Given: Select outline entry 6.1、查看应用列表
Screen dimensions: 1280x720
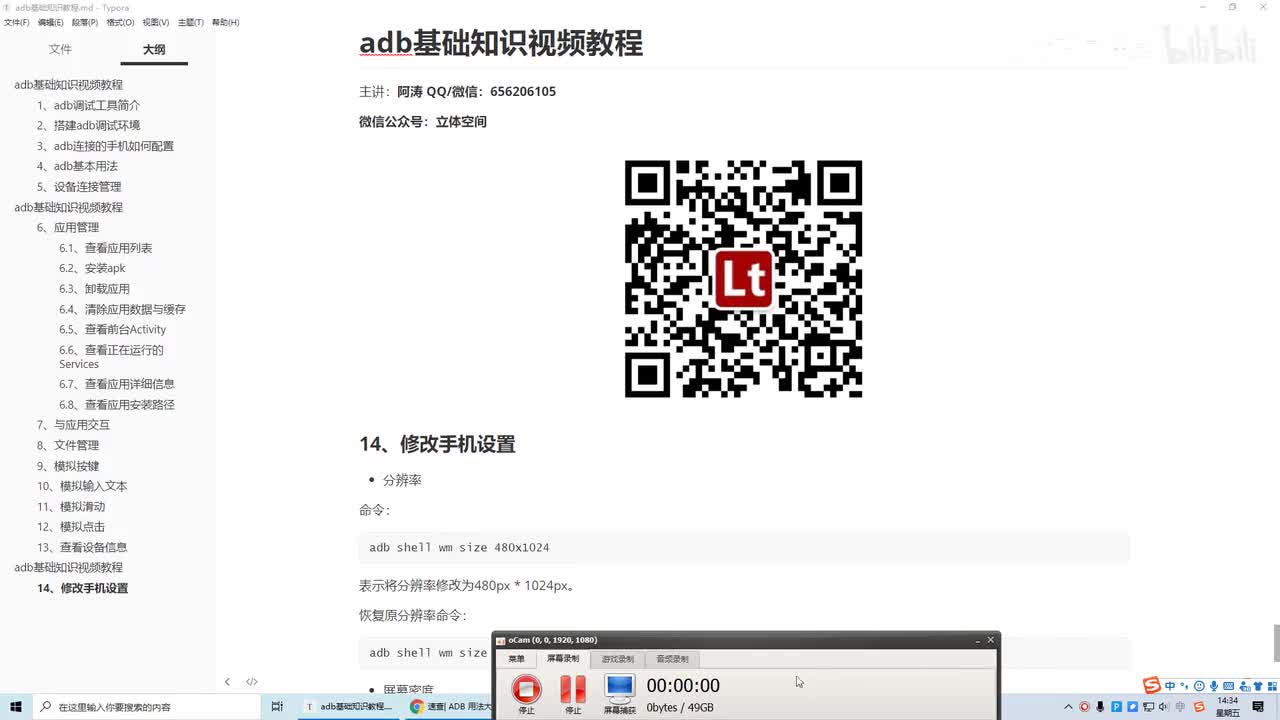Looking at the screenshot, I should pos(105,248).
